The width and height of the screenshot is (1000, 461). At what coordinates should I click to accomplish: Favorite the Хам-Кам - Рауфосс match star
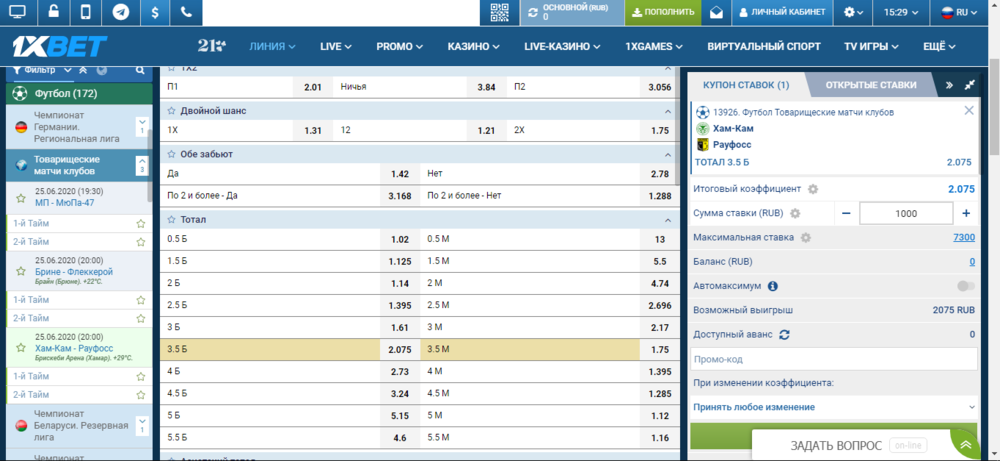21,348
